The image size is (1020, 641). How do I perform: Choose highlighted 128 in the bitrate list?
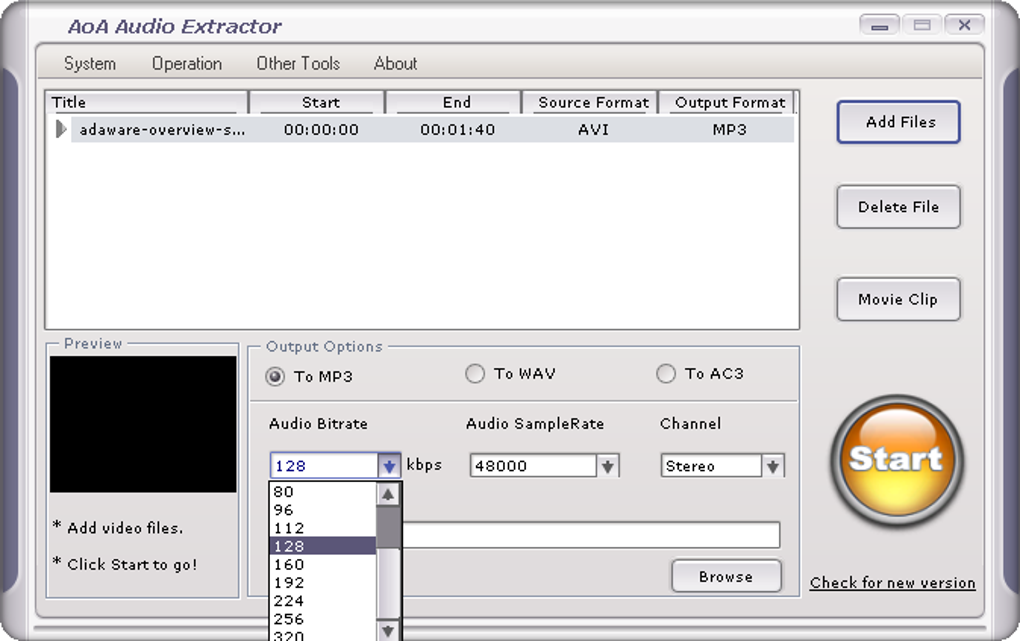pyautogui.click(x=323, y=546)
